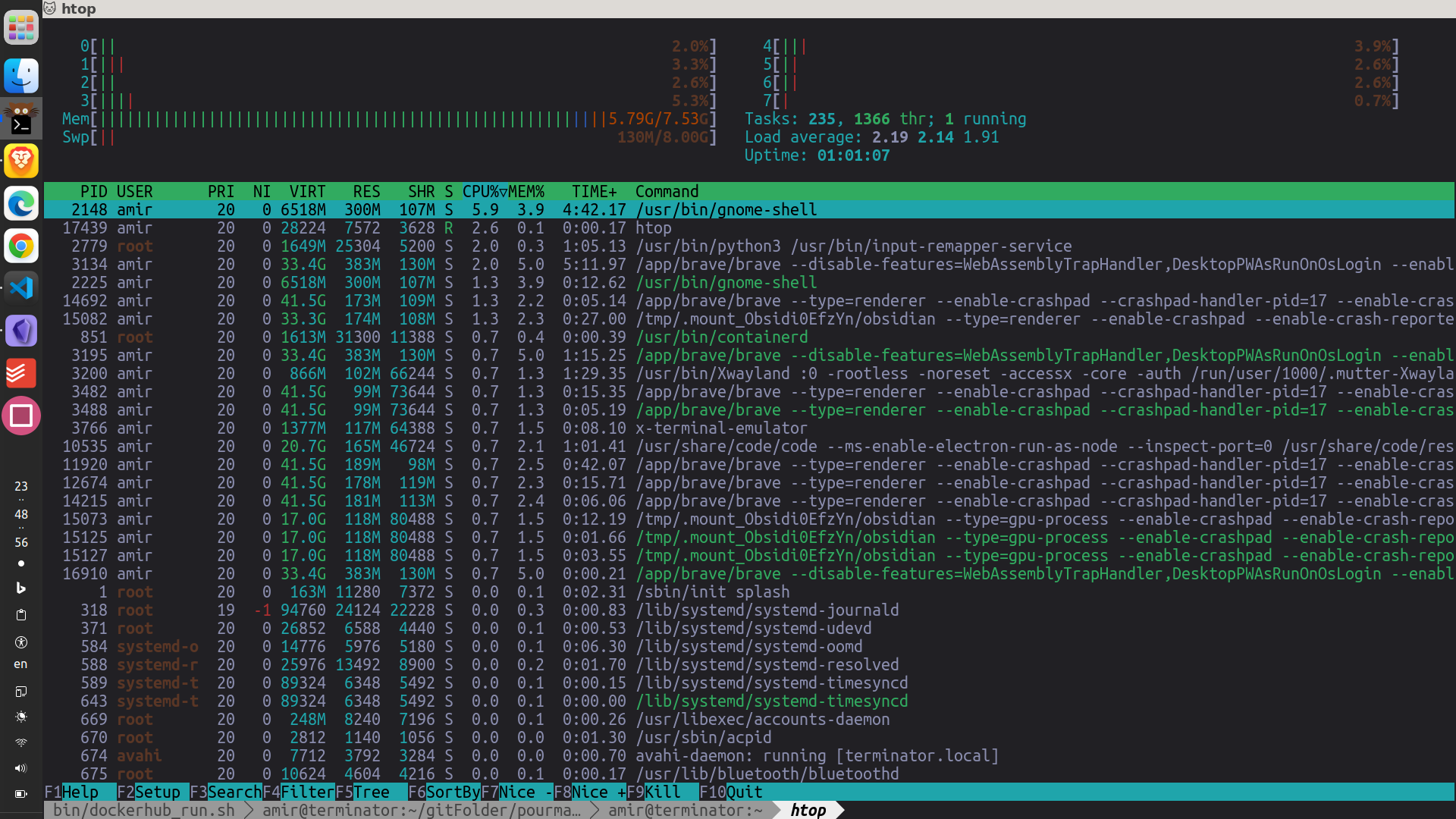This screenshot has height=819, width=1456.
Task: Click F2 Setup in htop footer
Action: pos(153,792)
